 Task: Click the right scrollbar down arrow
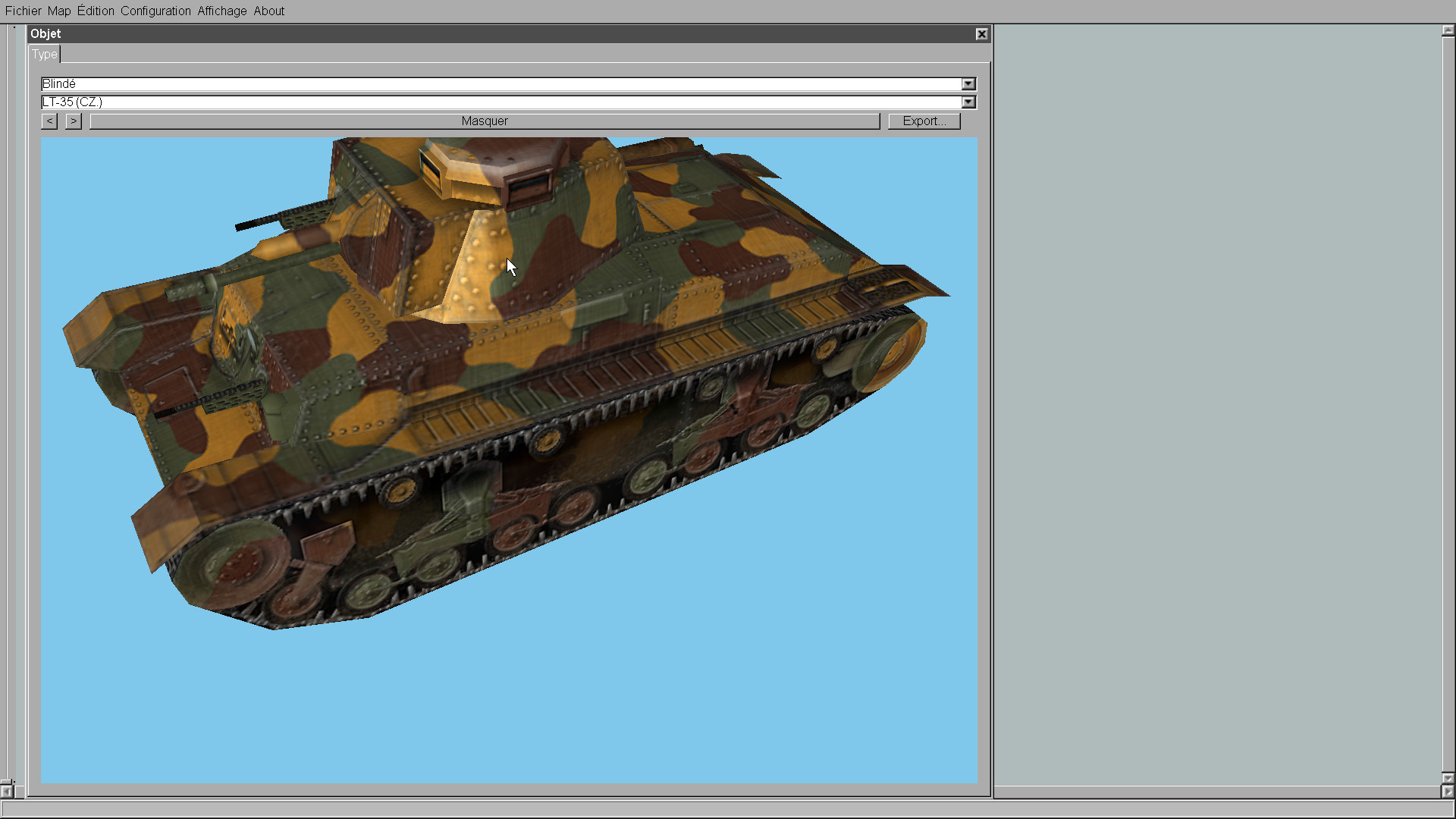1448,778
